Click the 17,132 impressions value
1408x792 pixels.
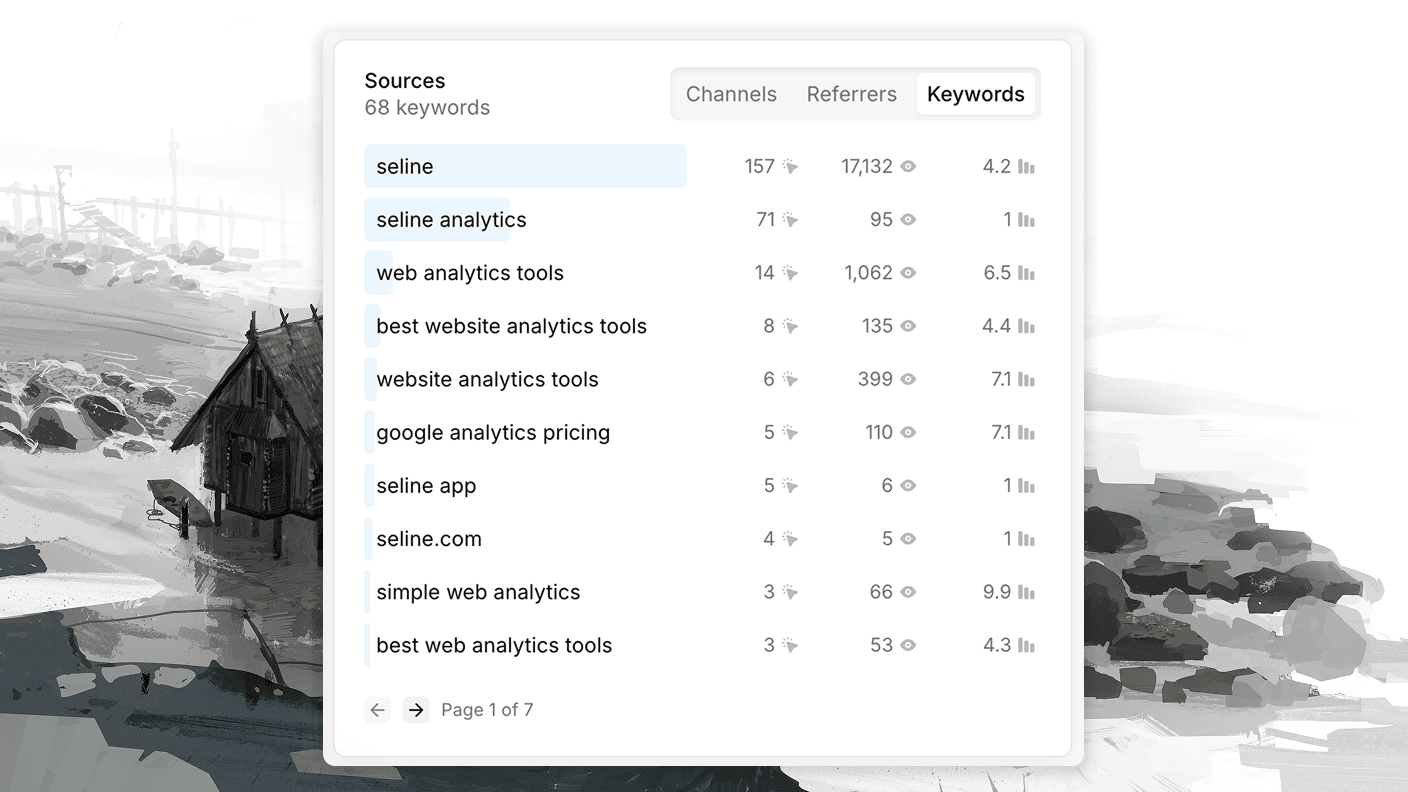(x=867, y=166)
